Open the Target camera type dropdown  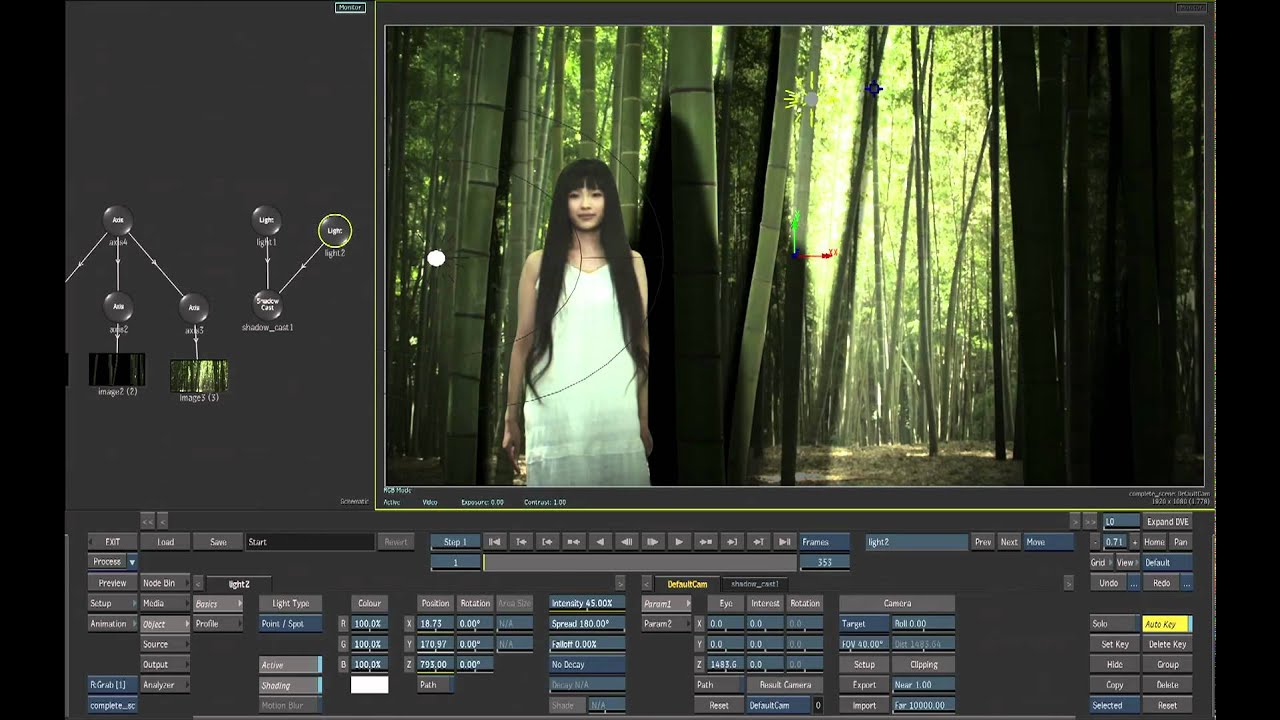864,624
